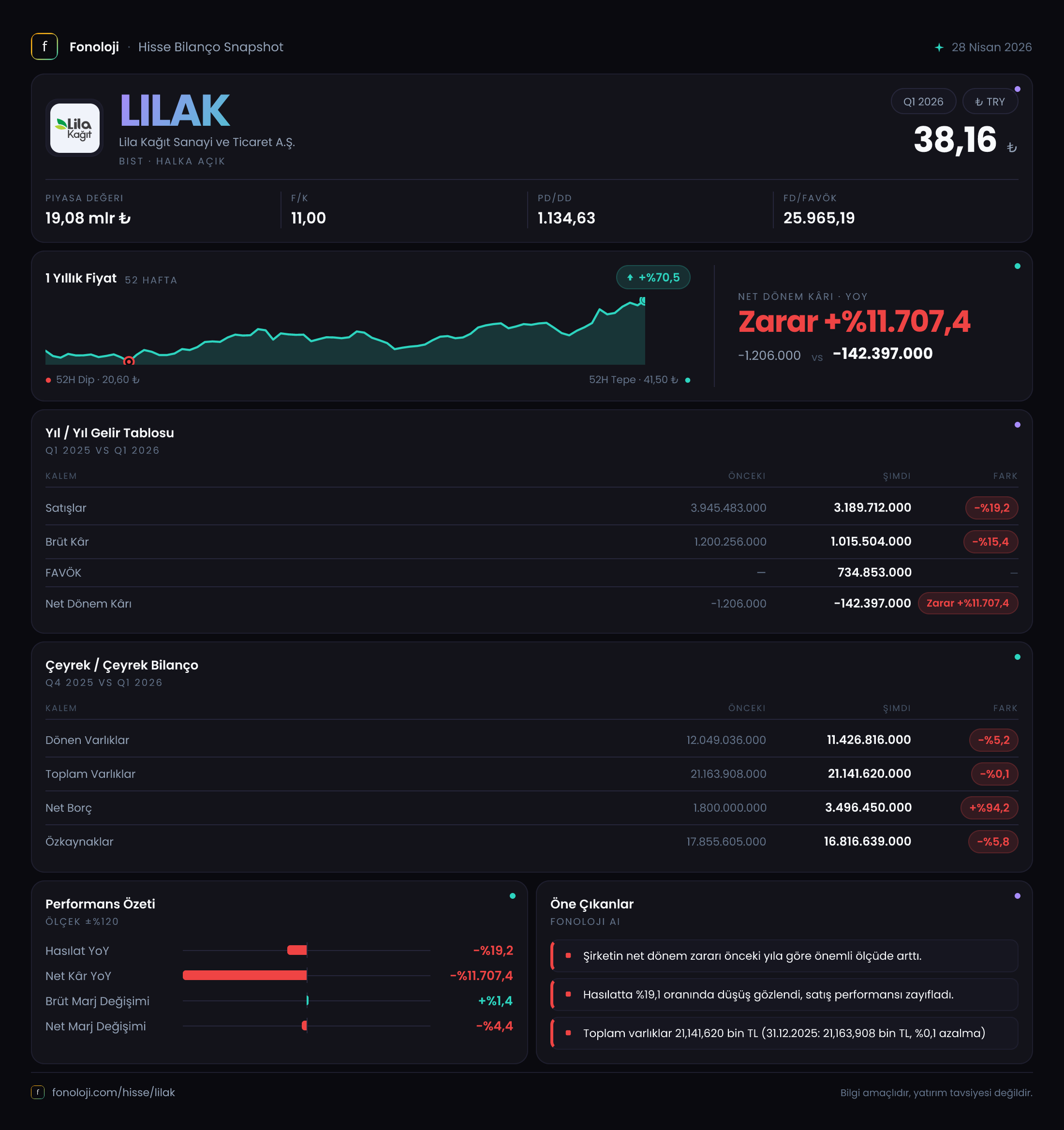Click the green 52H Tepe marker on chart
This screenshot has width=1064, height=1130.
click(x=643, y=300)
